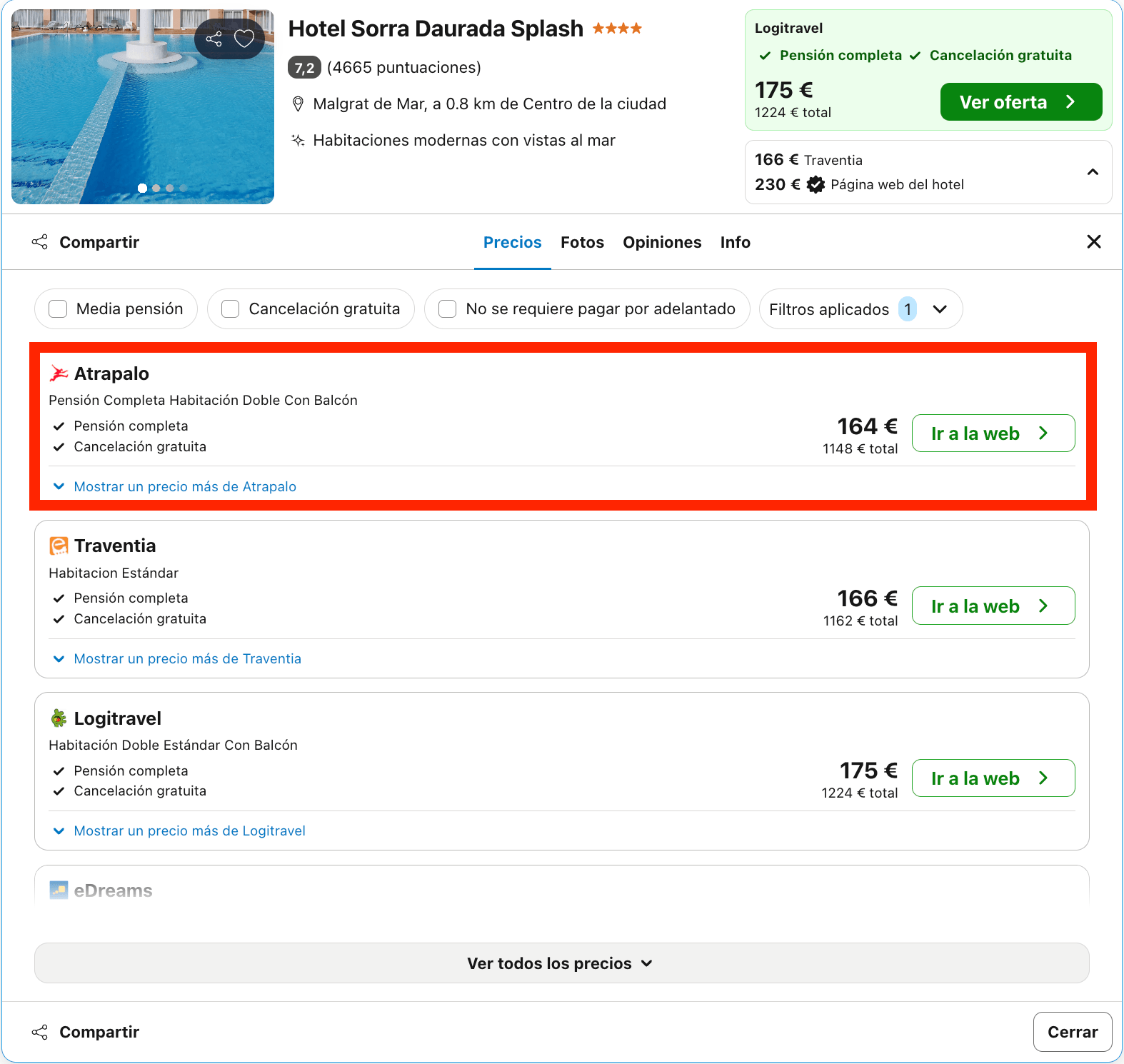
Task: Go to Logitravel via Ir a la web
Action: click(993, 778)
